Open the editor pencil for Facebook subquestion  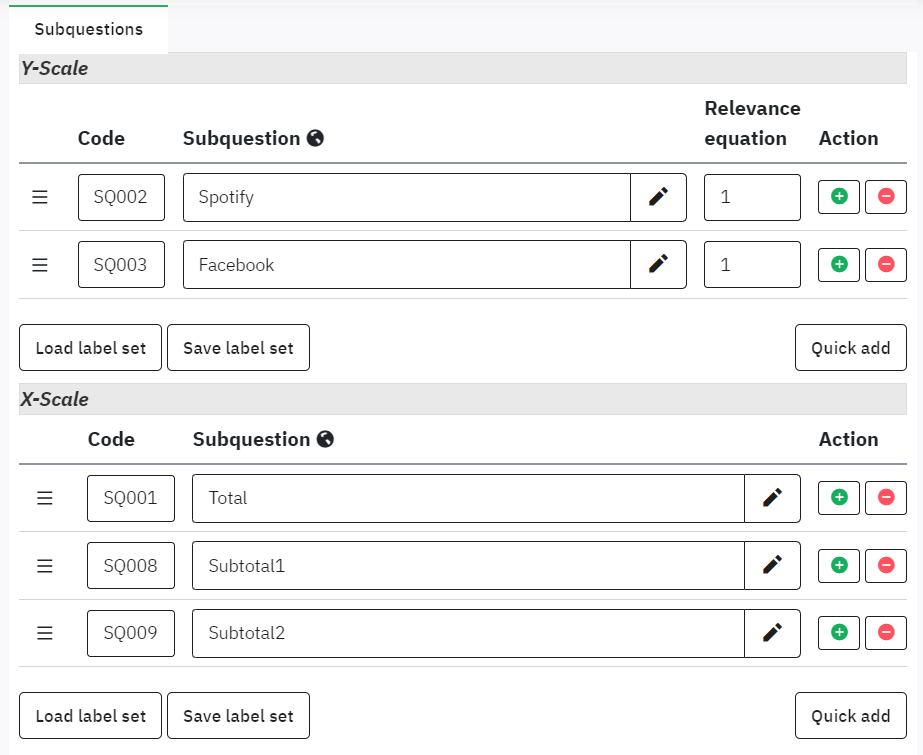(658, 265)
